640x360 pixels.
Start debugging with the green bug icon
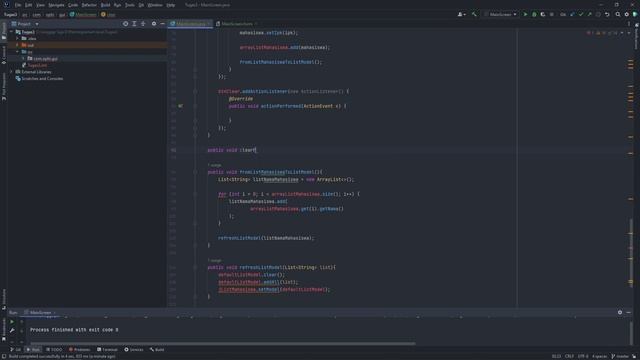pos(534,14)
